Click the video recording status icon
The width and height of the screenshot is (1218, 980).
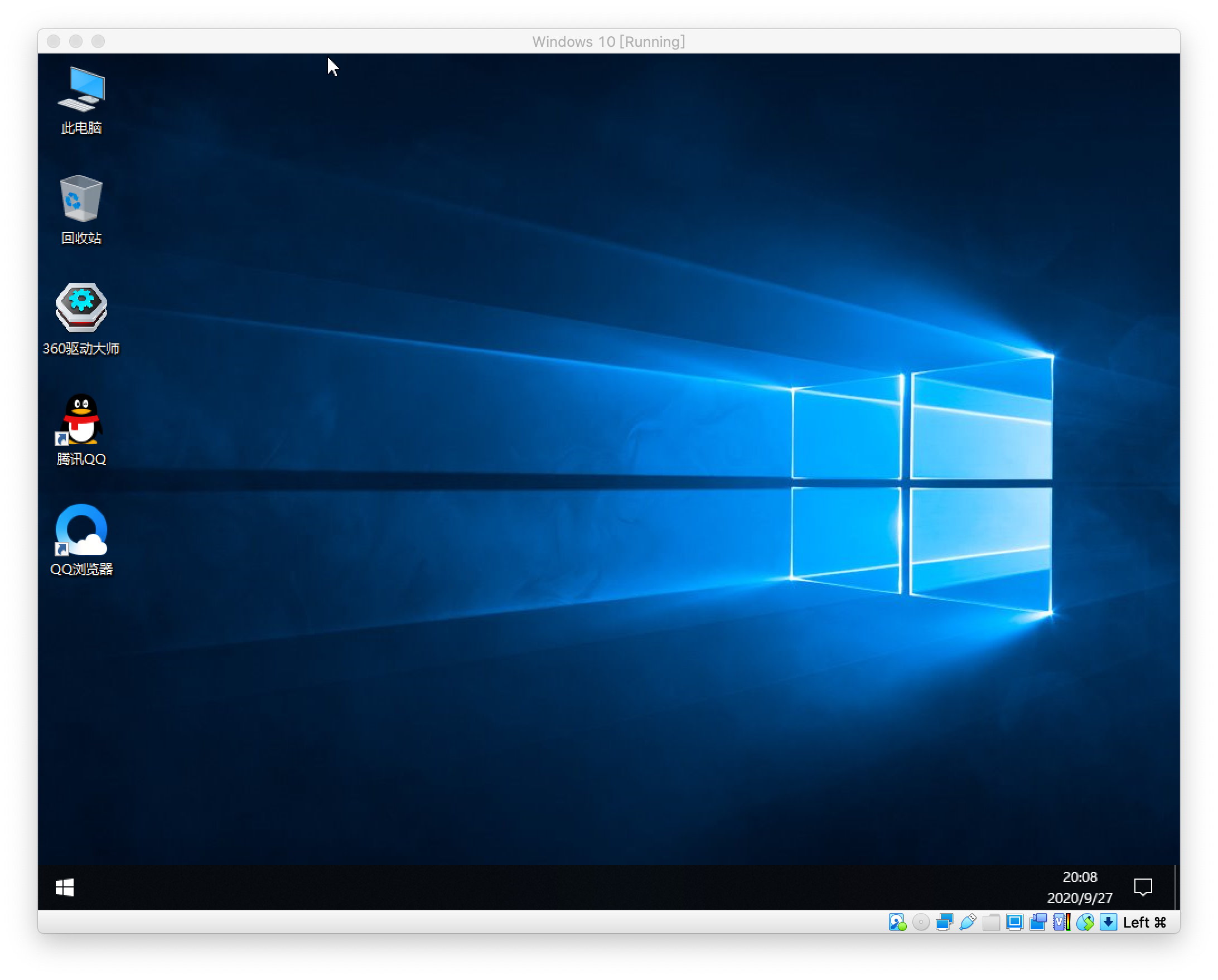(x=1038, y=923)
